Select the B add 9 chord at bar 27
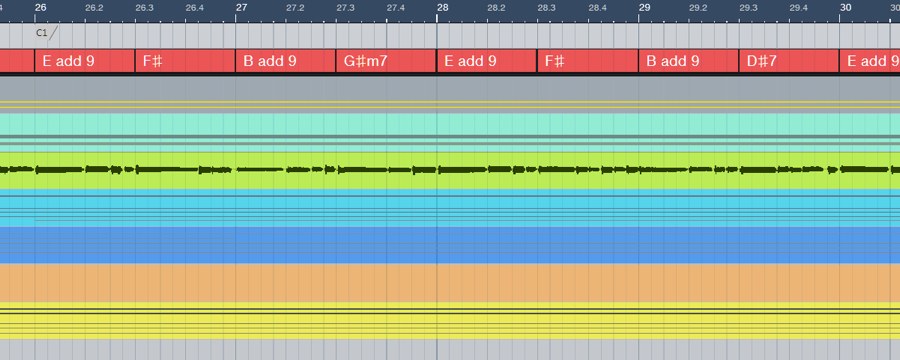Screen dimensions: 900x360 (285, 61)
